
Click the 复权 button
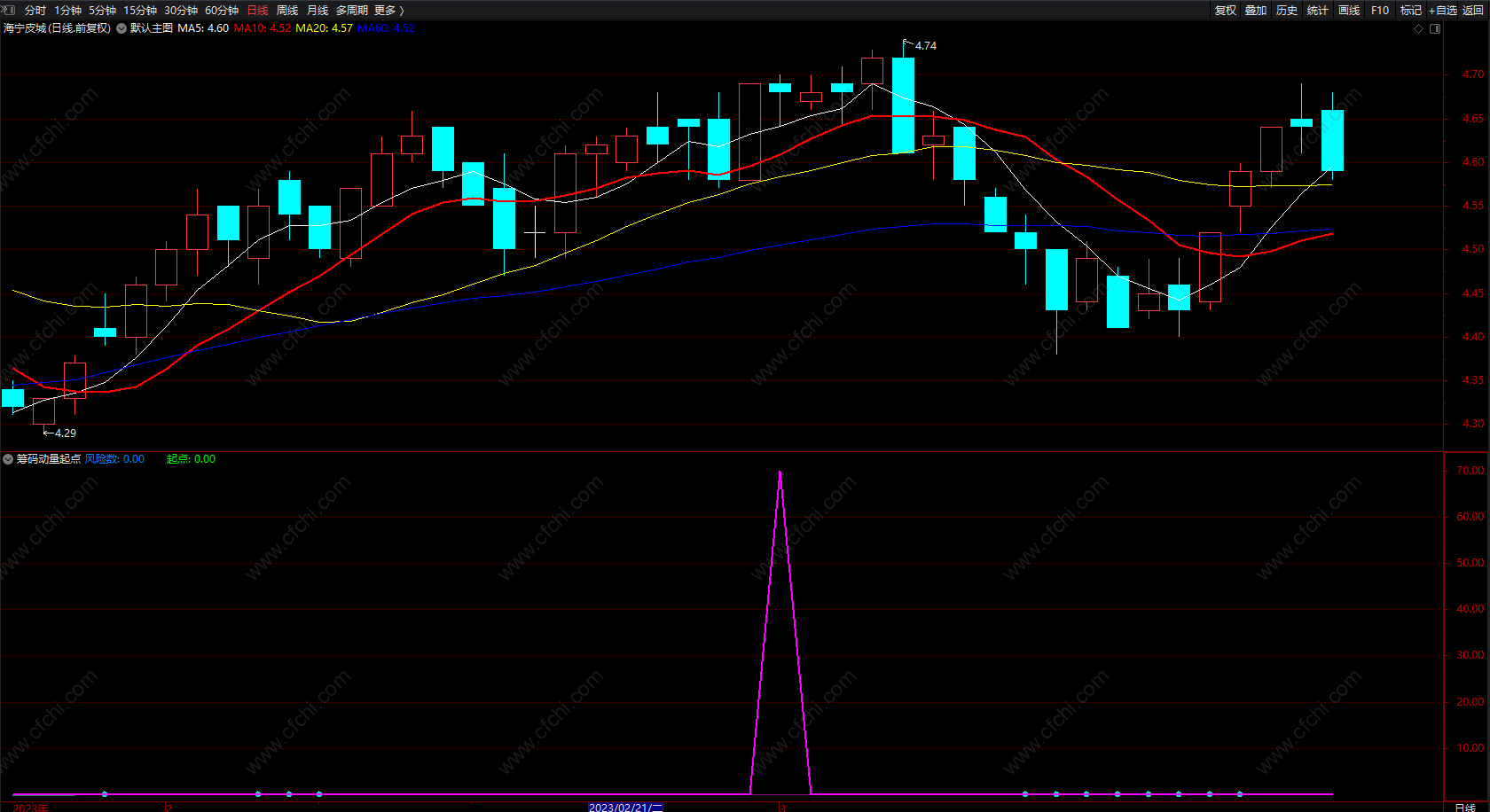click(1226, 10)
